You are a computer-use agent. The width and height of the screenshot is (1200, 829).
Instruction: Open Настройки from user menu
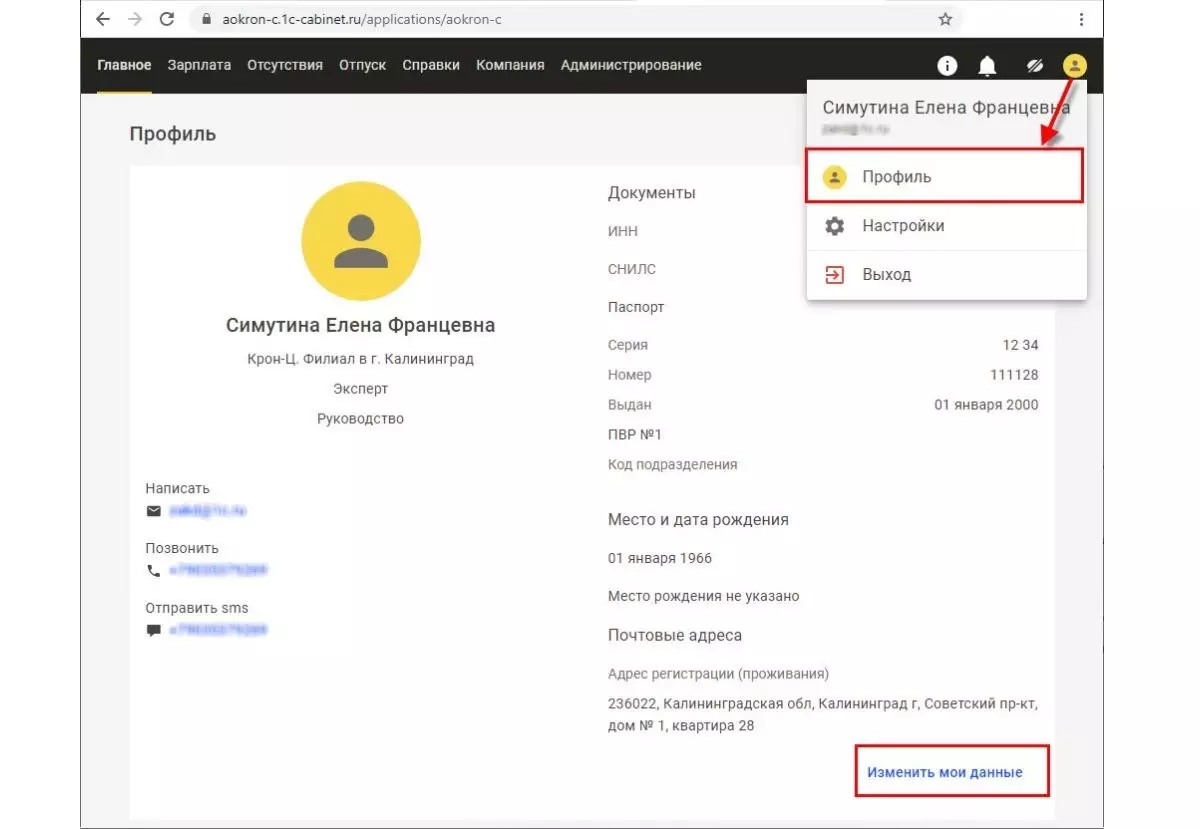coord(903,226)
